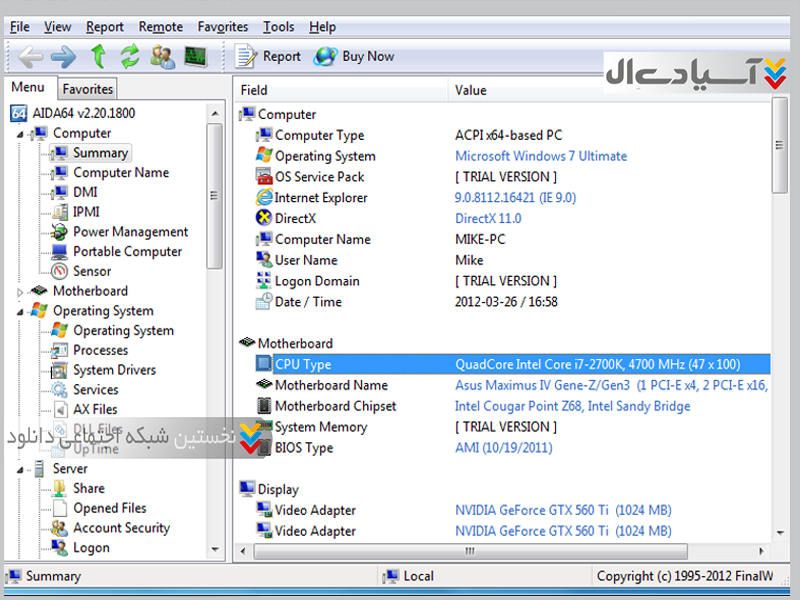Refresh the page using green circular arrows
Viewport: 800px width, 600px height.
(130, 57)
